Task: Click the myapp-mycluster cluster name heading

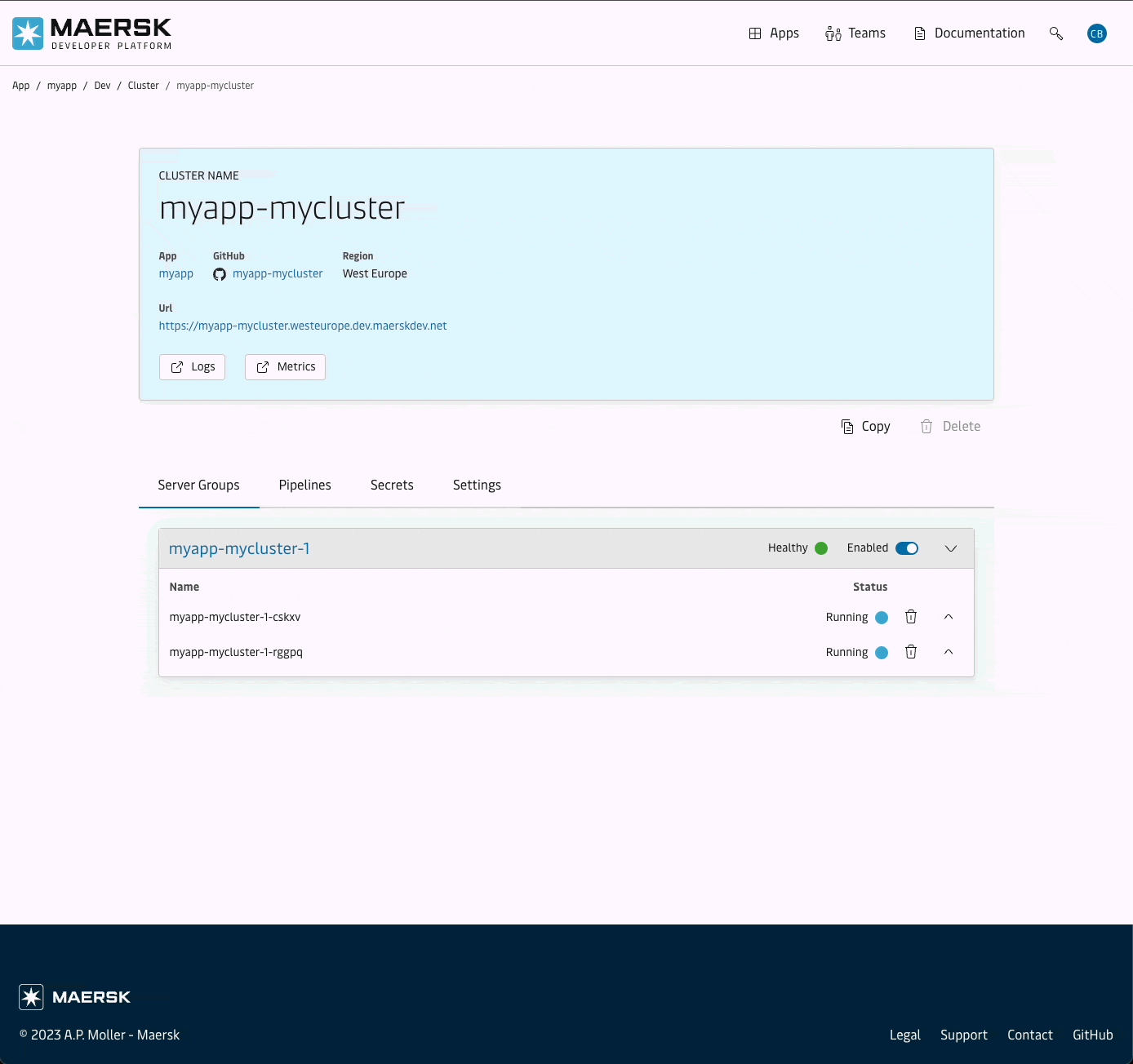Action: [x=282, y=209]
